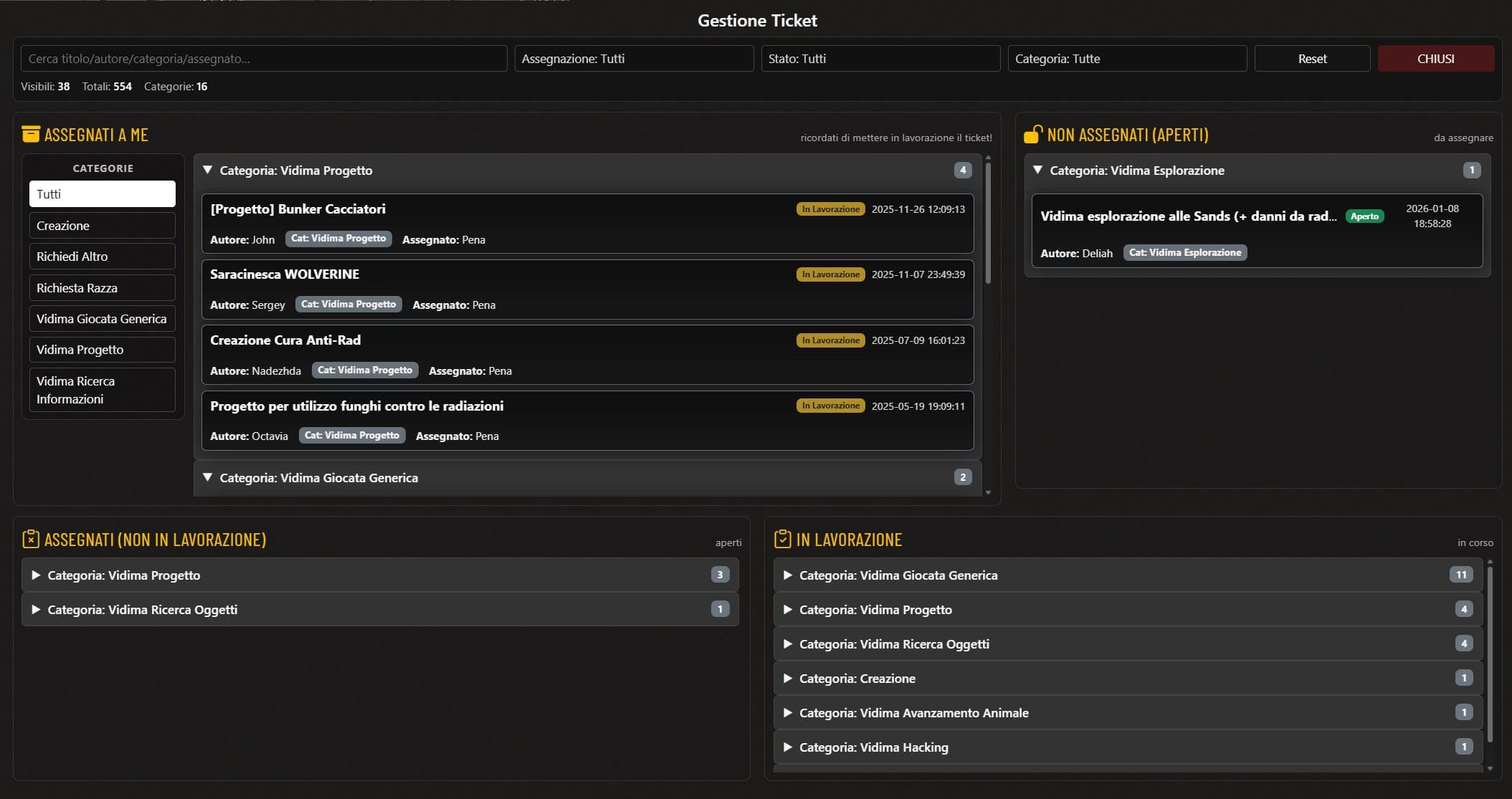
Task: Expand Vidima Progetto in Assegnati (Non in Lavorazione)
Action: coord(380,575)
